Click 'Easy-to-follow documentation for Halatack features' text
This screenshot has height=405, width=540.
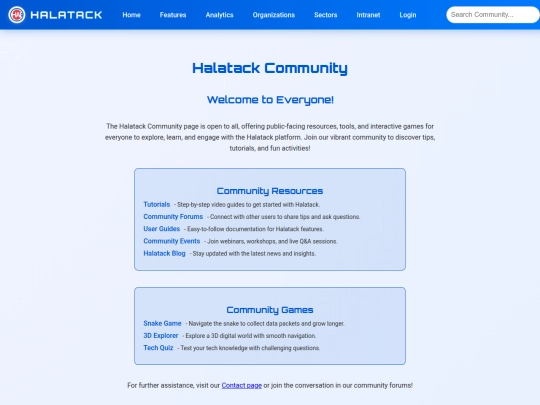click(255, 229)
